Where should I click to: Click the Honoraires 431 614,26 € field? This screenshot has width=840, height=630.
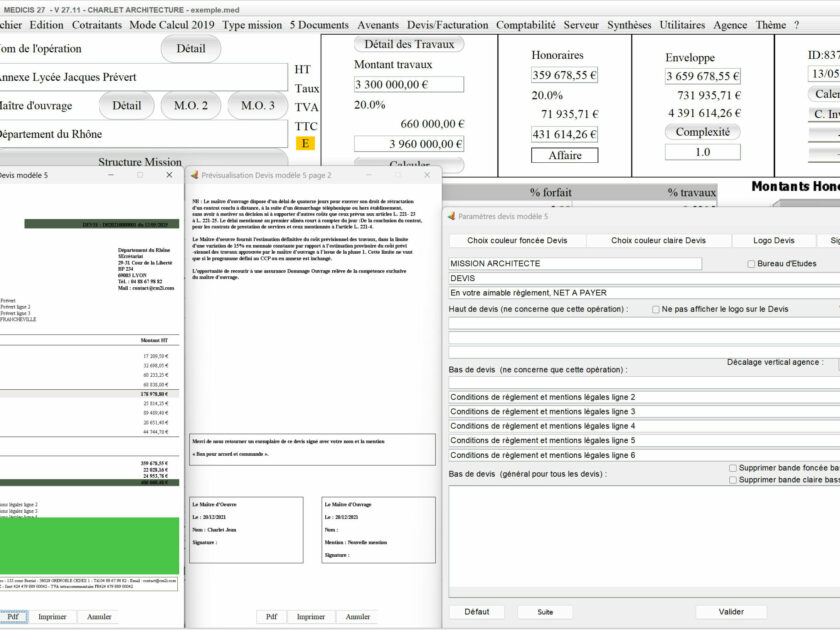click(565, 134)
